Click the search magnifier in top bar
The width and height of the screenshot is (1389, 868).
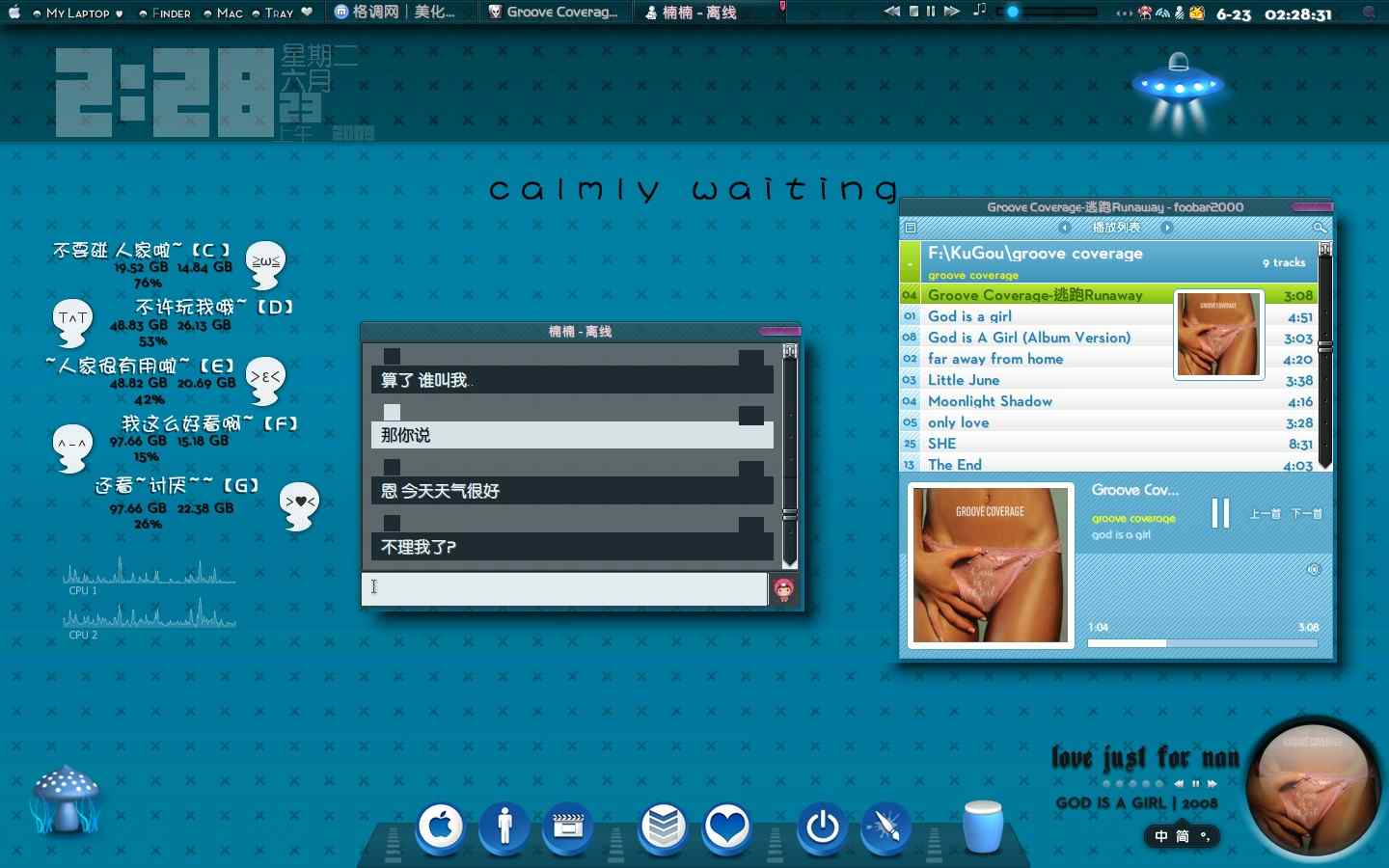tap(1369, 13)
